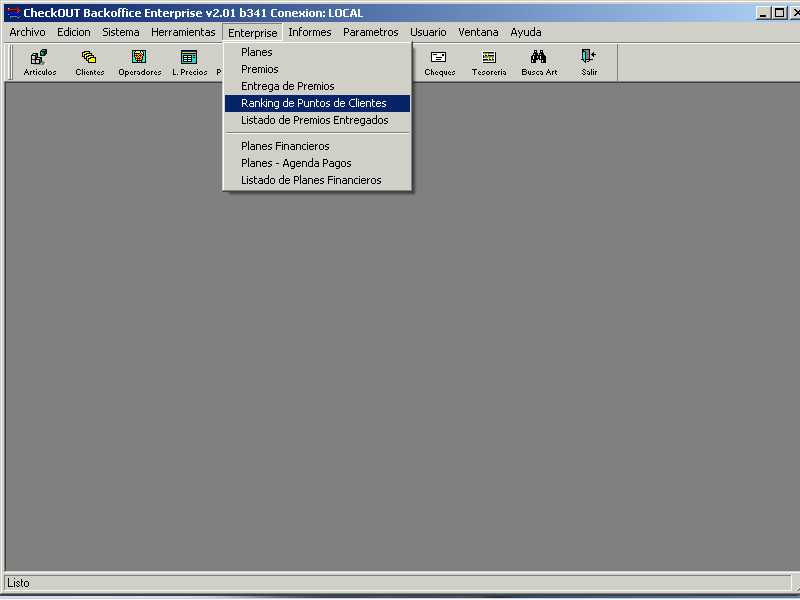Minimize the CheckOUT Backoffice window
Image resolution: width=800 pixels, height=600 pixels.
[x=763, y=13]
